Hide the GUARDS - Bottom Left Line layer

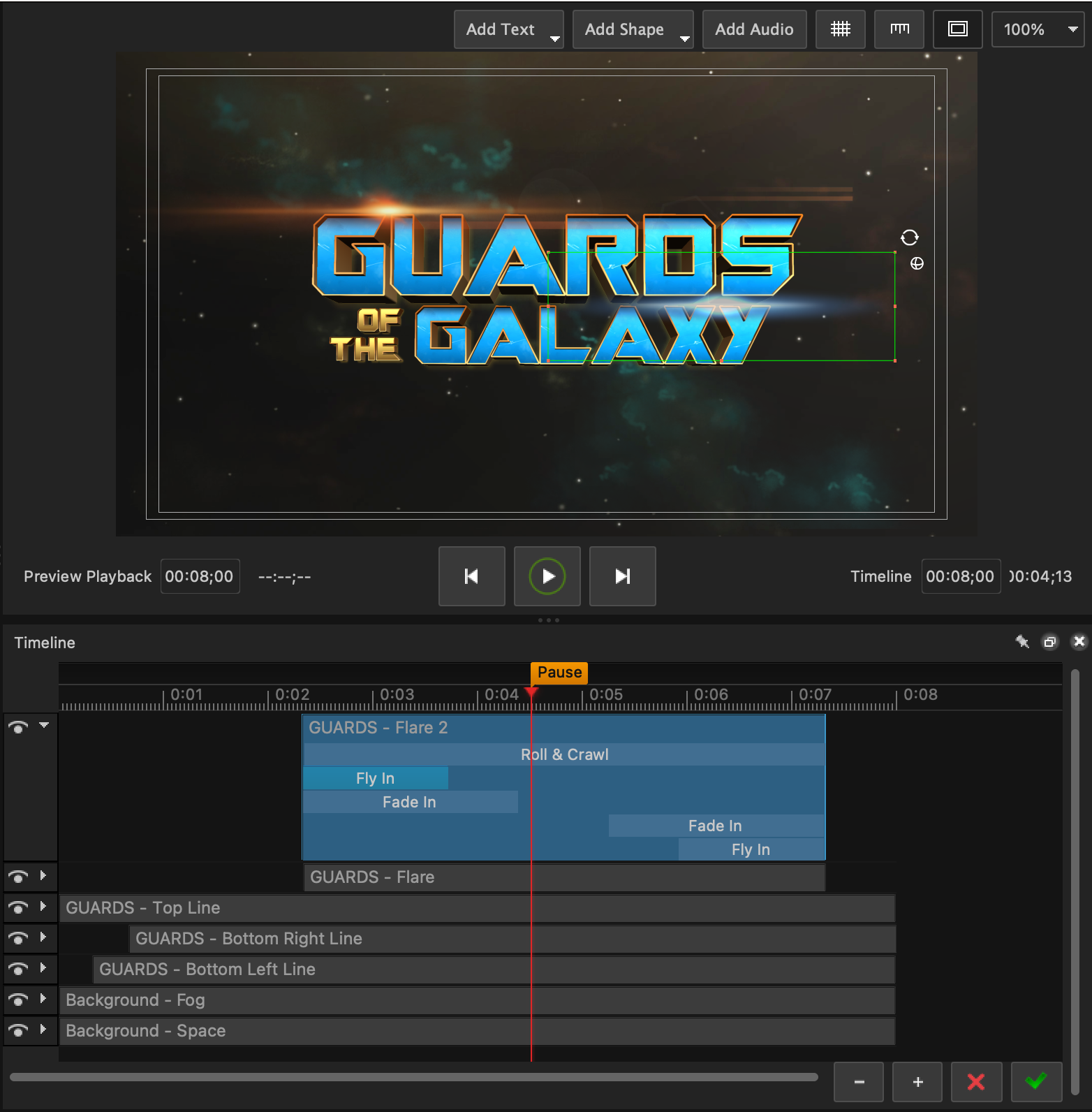point(18,969)
